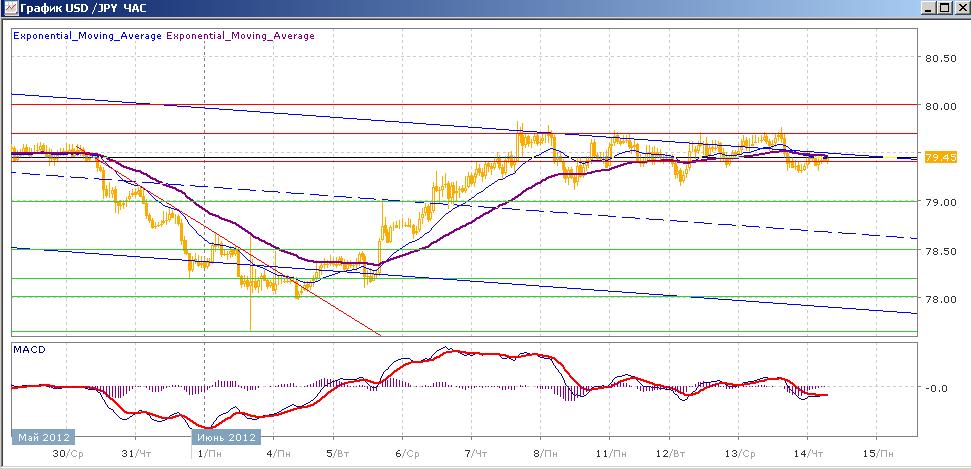Select the blue Exponential_Moving_Average legend label
Screen dimensions: 971x469
tap(87, 36)
